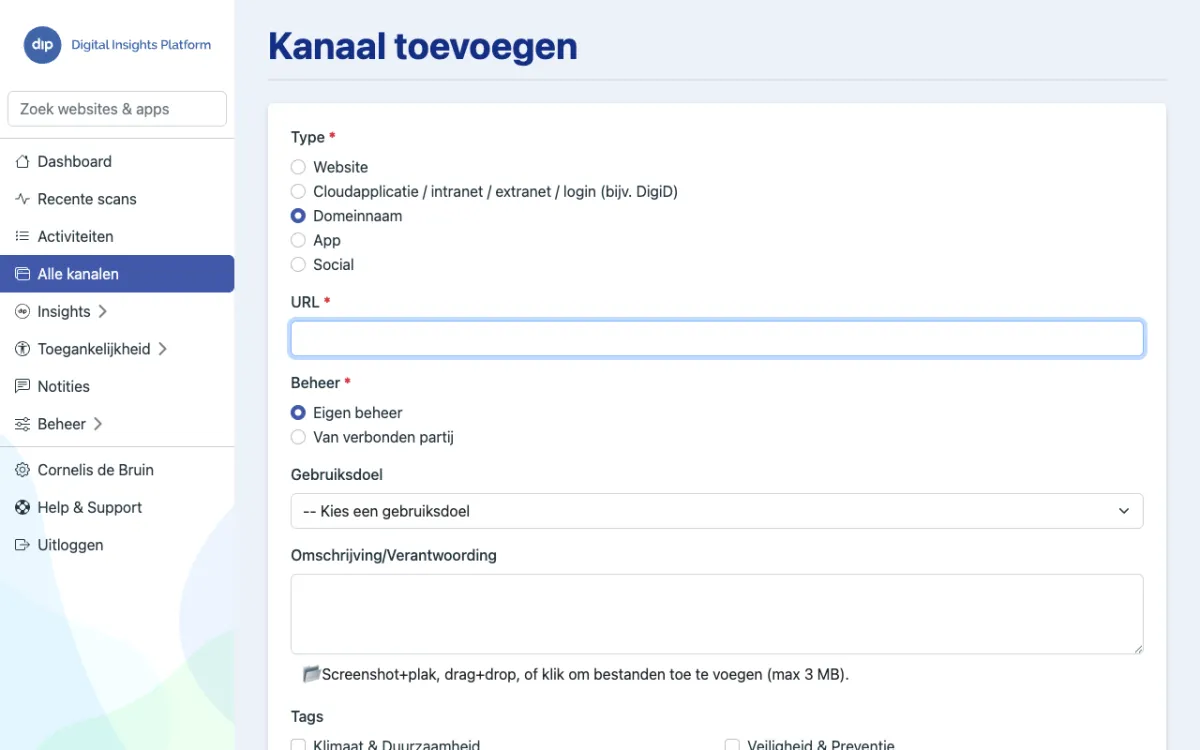
Task: Expand the Toegankelijkheid submenu chevron
Action: [x=163, y=349]
